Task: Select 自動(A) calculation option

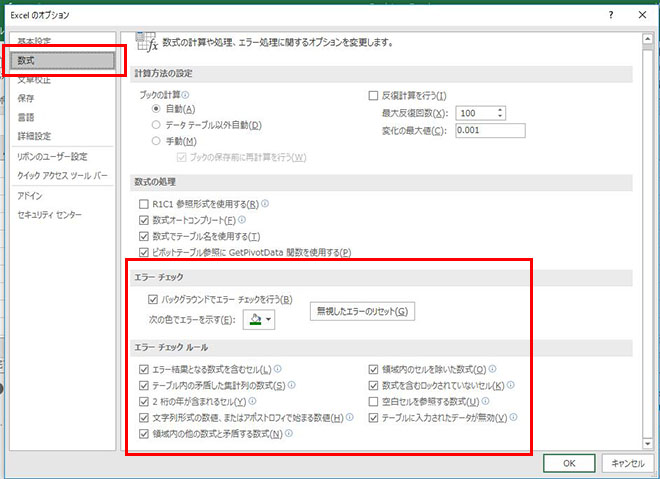Action: [x=156, y=109]
